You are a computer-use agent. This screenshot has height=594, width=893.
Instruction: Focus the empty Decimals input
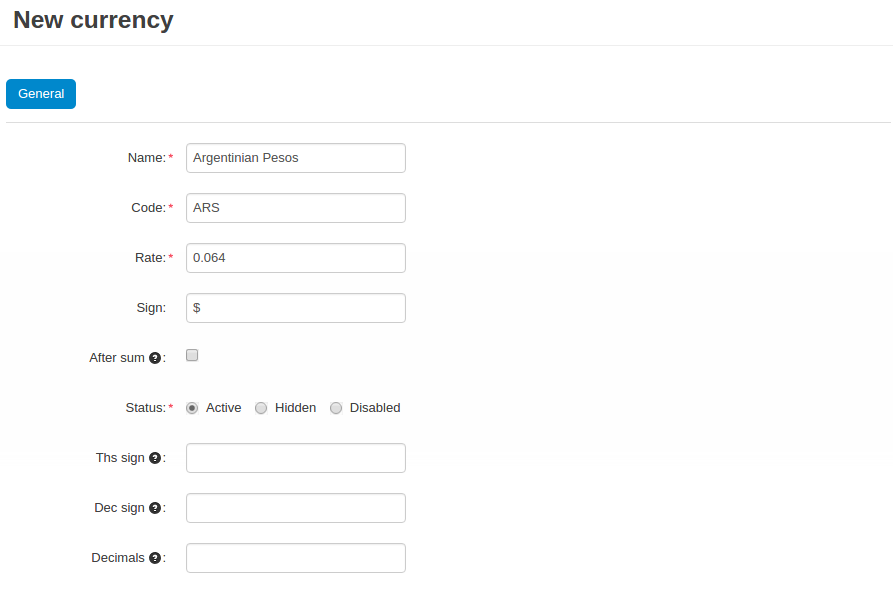click(296, 558)
